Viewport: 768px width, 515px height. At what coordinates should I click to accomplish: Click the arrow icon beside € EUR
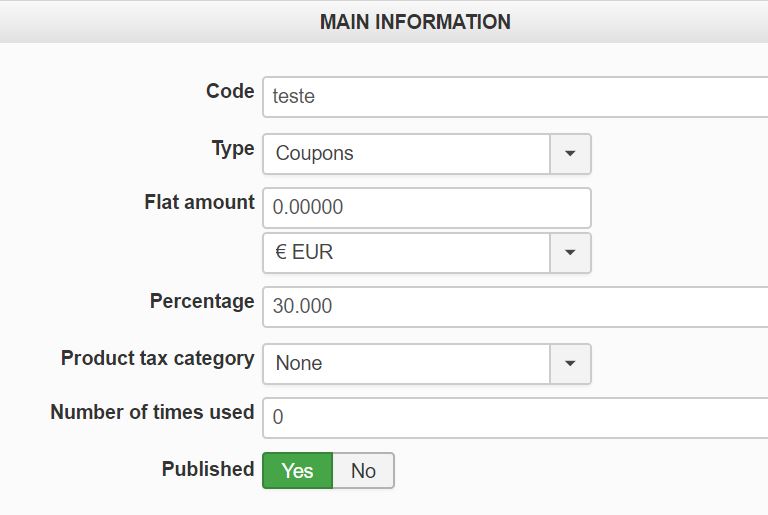point(570,253)
